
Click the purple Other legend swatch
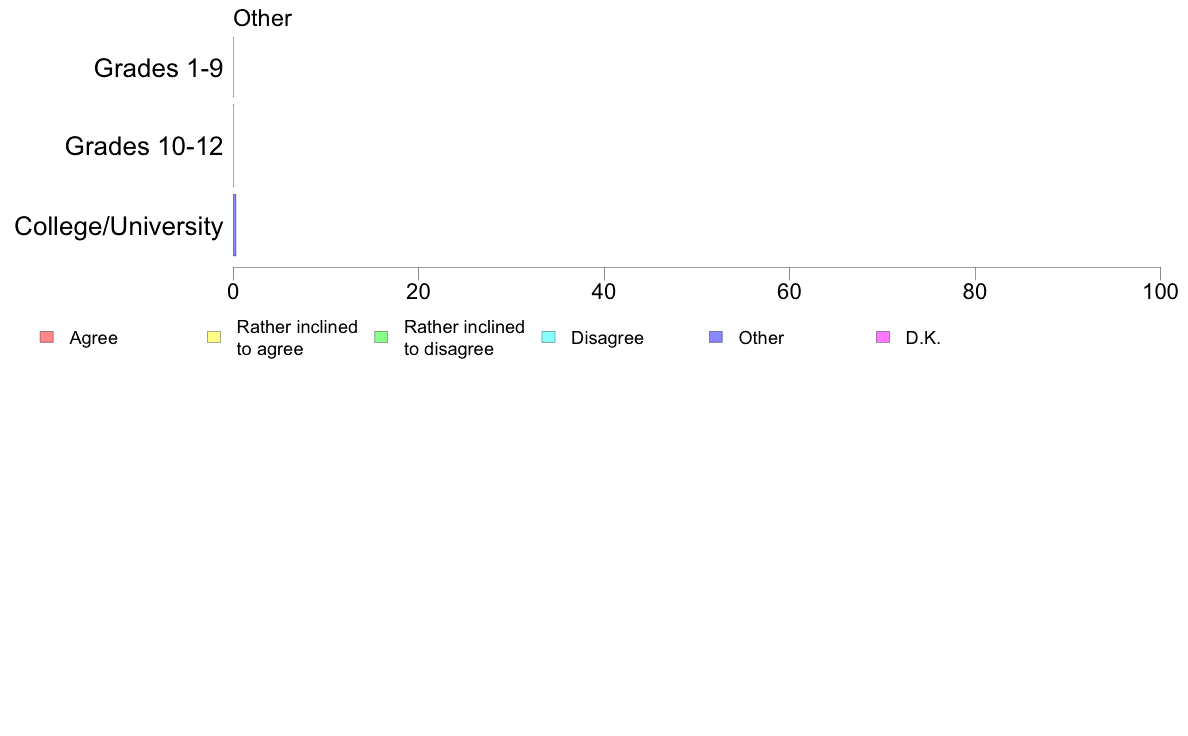[716, 337]
